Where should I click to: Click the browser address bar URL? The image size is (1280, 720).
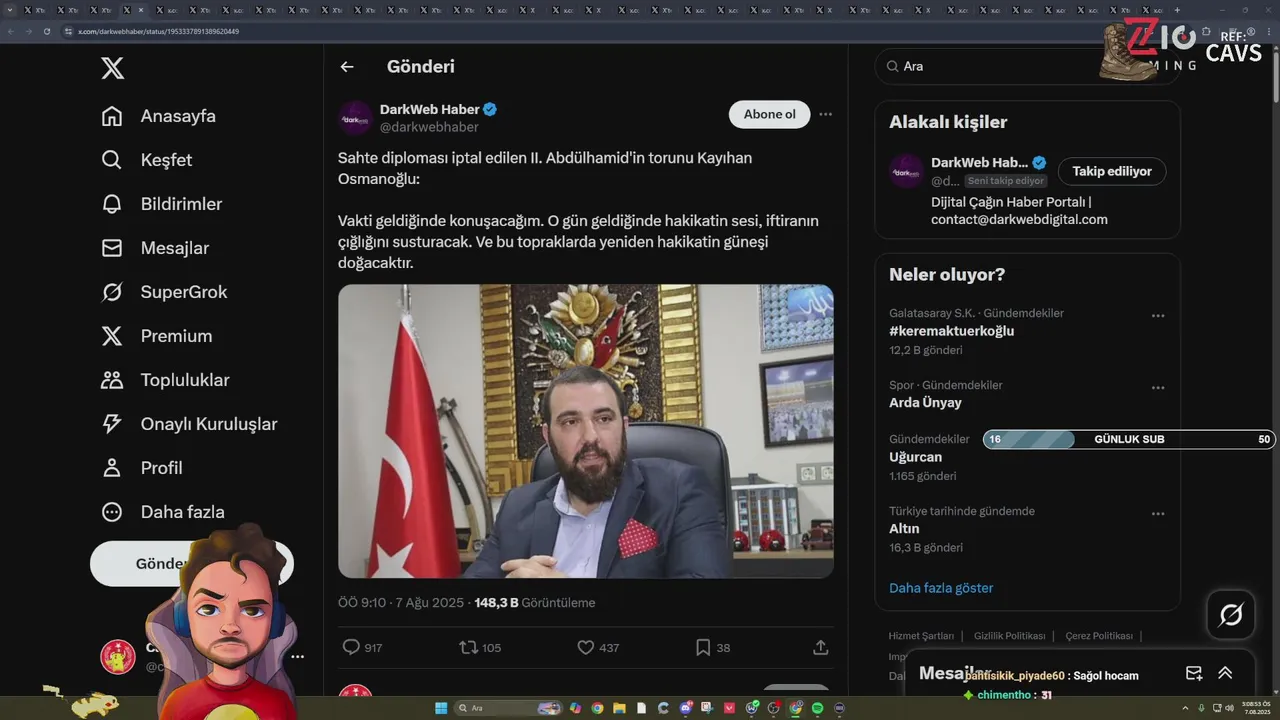click(158, 31)
